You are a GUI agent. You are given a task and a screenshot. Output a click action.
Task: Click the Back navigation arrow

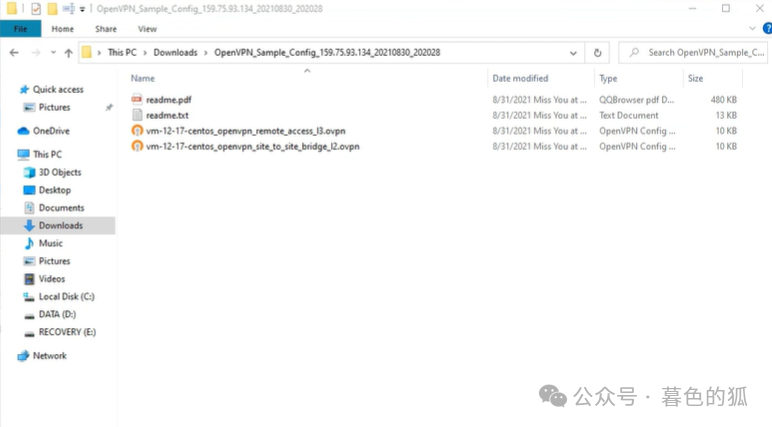point(14,52)
